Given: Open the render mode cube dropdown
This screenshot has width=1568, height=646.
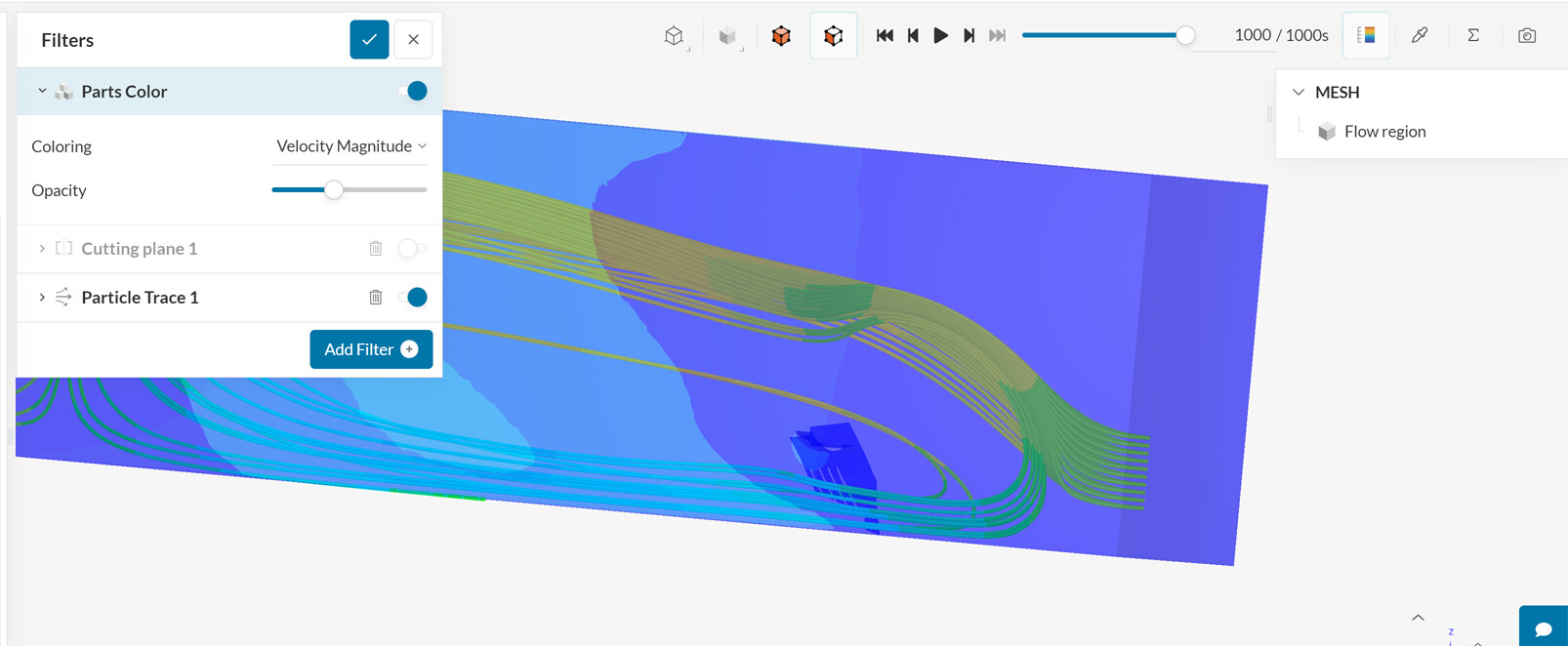Looking at the screenshot, I should point(728,36).
